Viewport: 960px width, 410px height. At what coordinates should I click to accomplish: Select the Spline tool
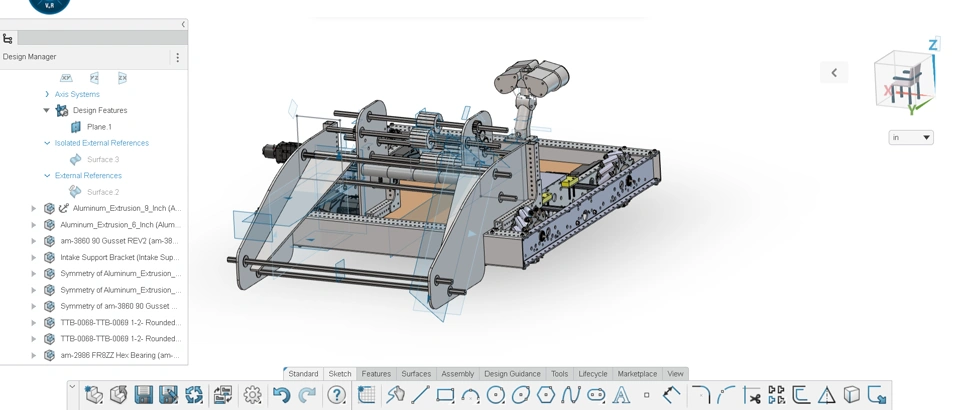click(x=571, y=395)
